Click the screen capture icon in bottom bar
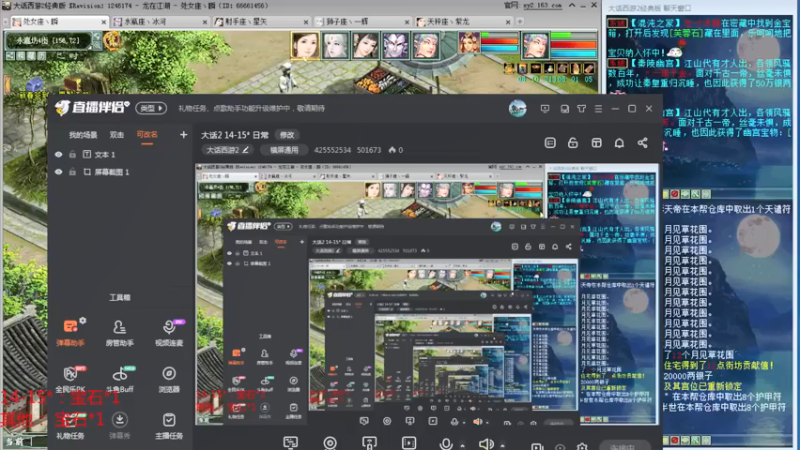The width and height of the screenshot is (800, 450). 290,443
